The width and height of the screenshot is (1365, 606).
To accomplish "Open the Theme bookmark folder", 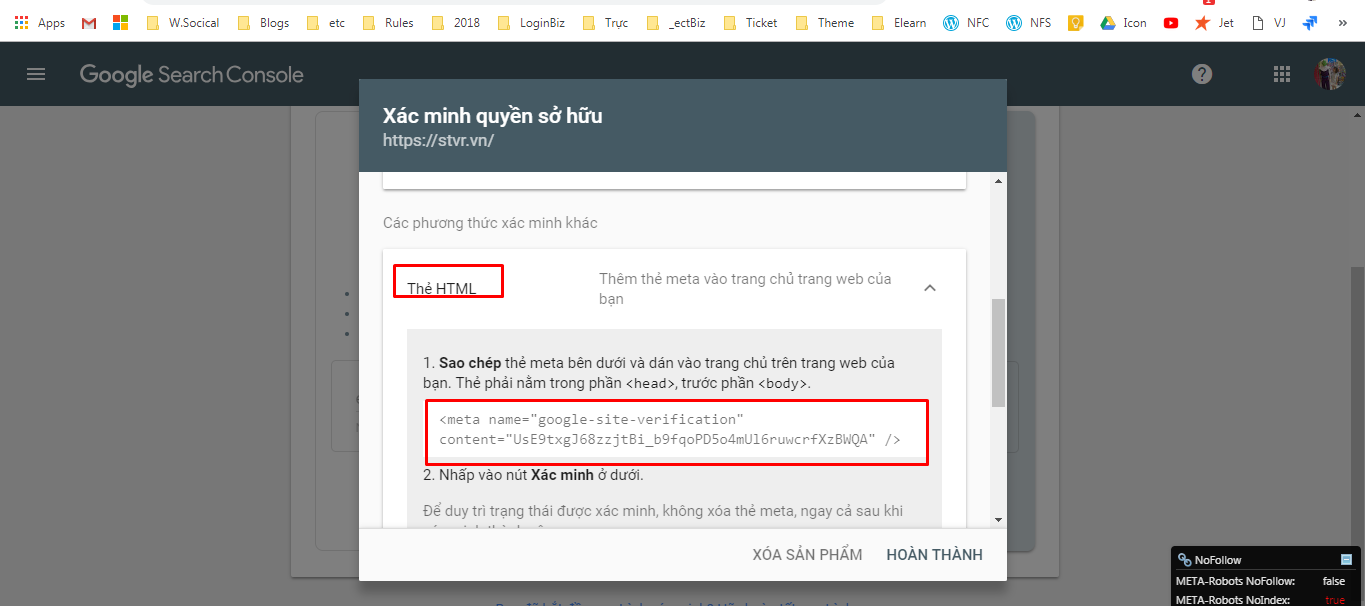I will (x=825, y=22).
